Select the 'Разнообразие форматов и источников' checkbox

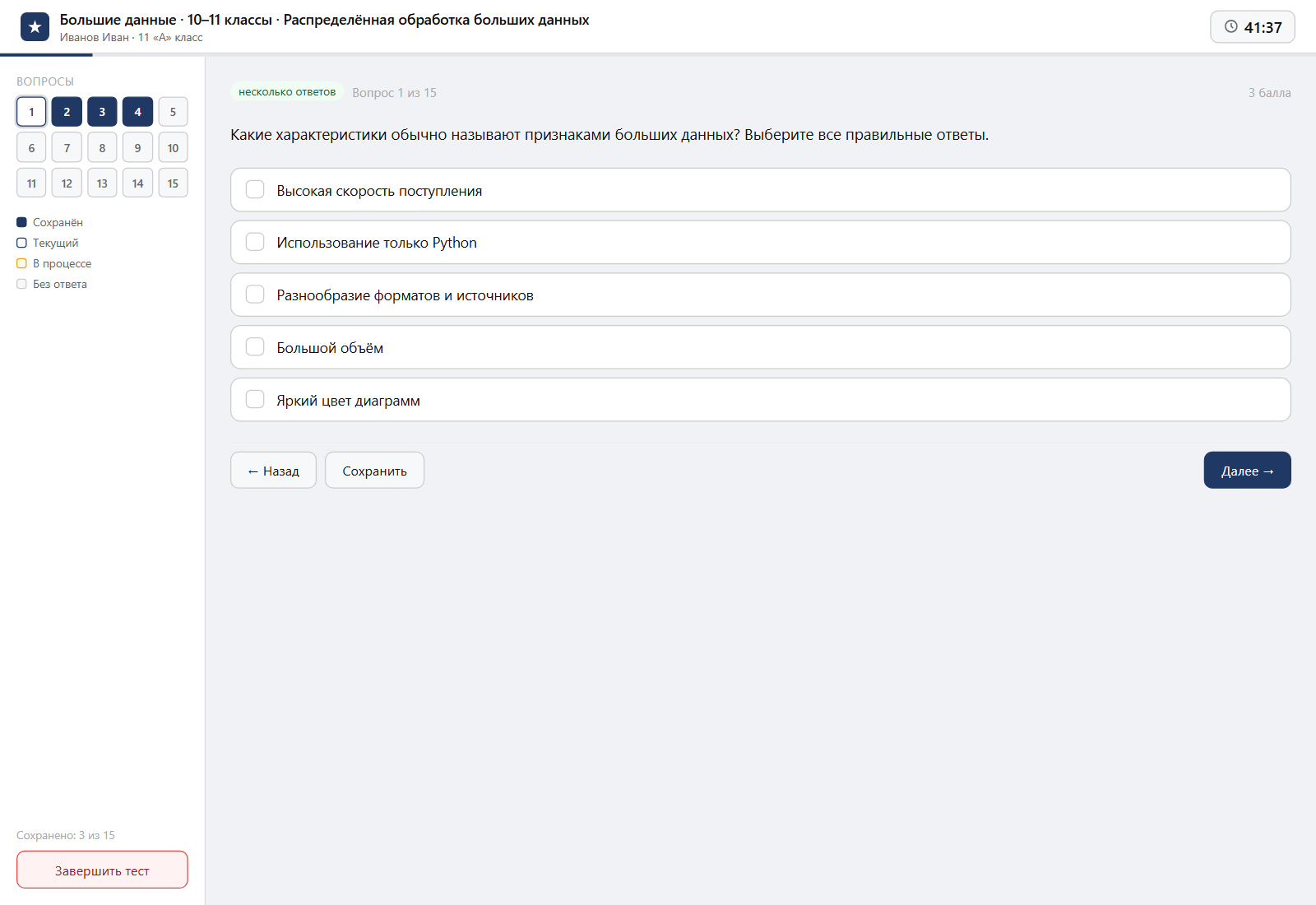coord(255,295)
